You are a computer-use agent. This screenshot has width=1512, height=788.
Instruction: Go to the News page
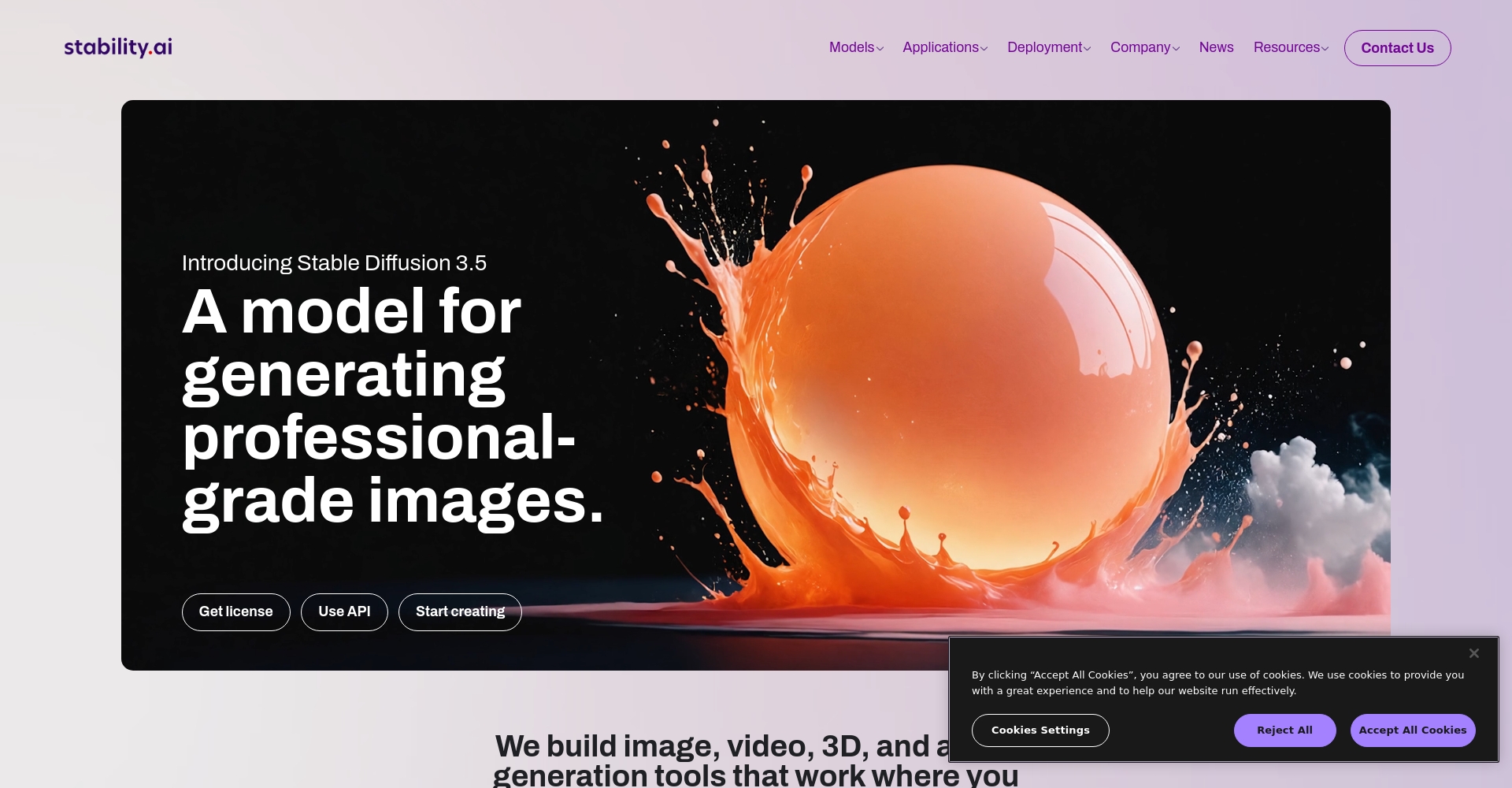(1216, 47)
